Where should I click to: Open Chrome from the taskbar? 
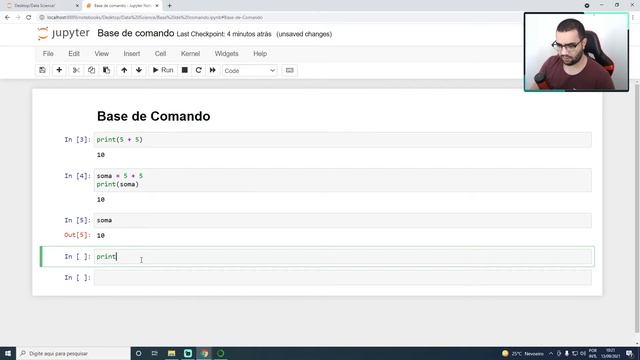(204, 353)
